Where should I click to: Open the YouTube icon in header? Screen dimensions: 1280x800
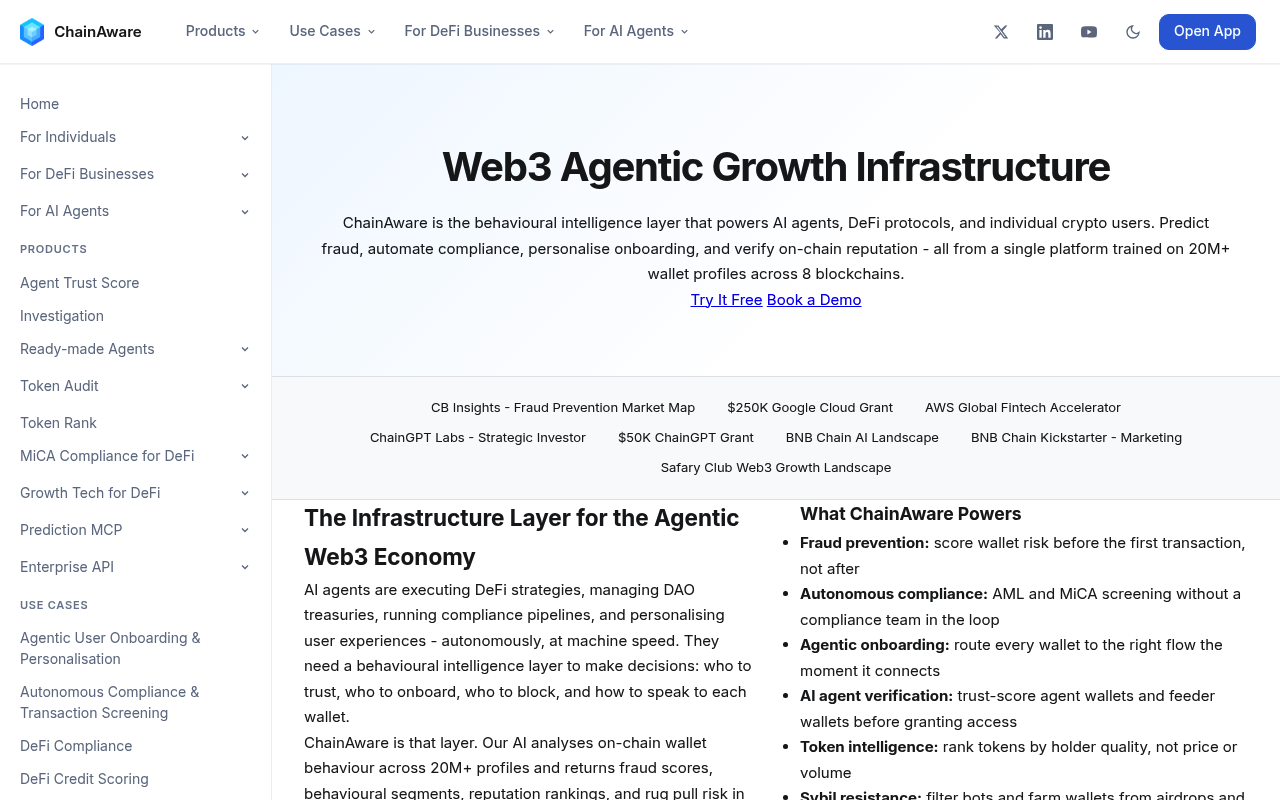click(x=1089, y=32)
